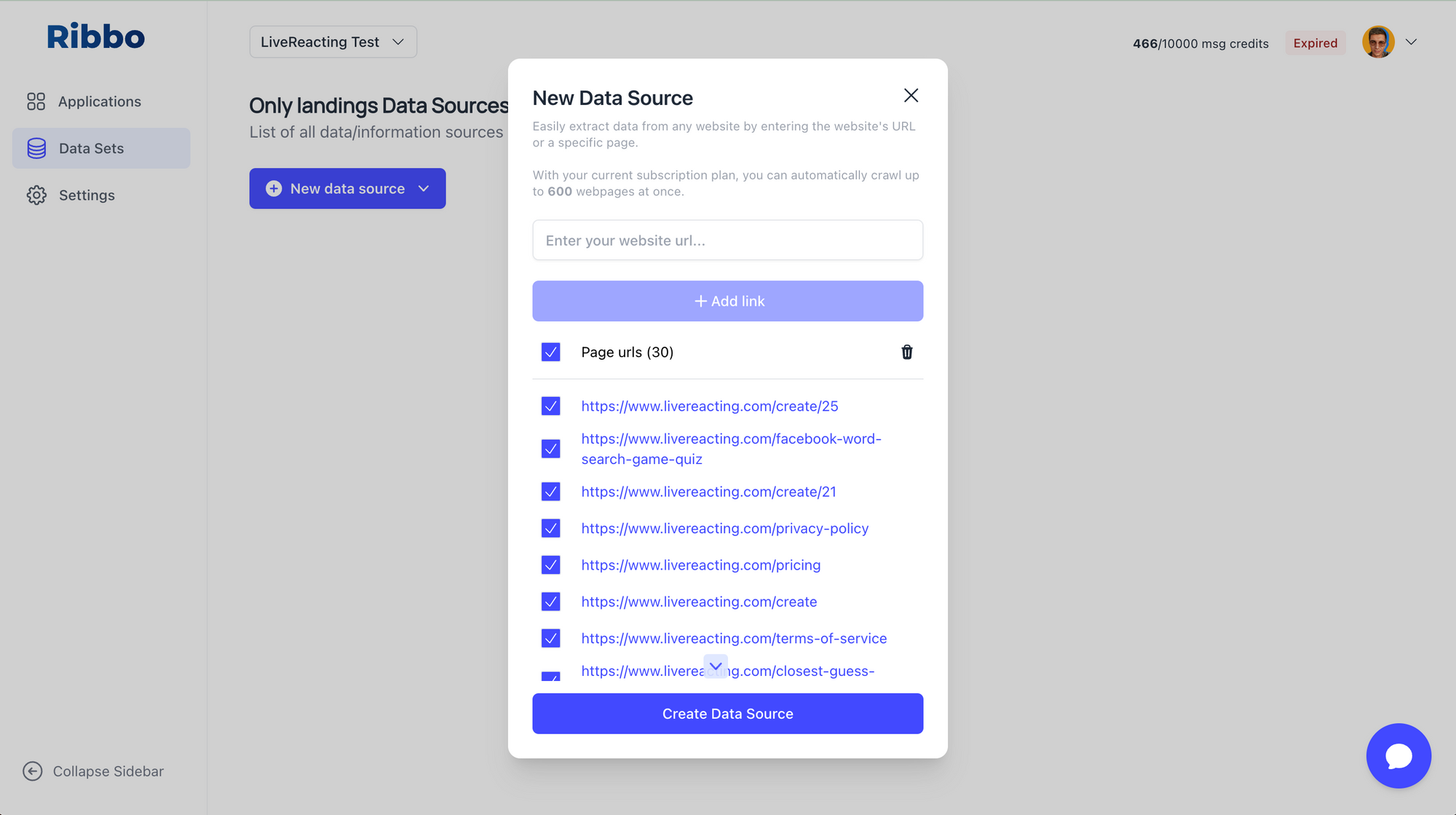The height and width of the screenshot is (815, 1456).
Task: Click Create Data Source button
Action: coord(727,714)
